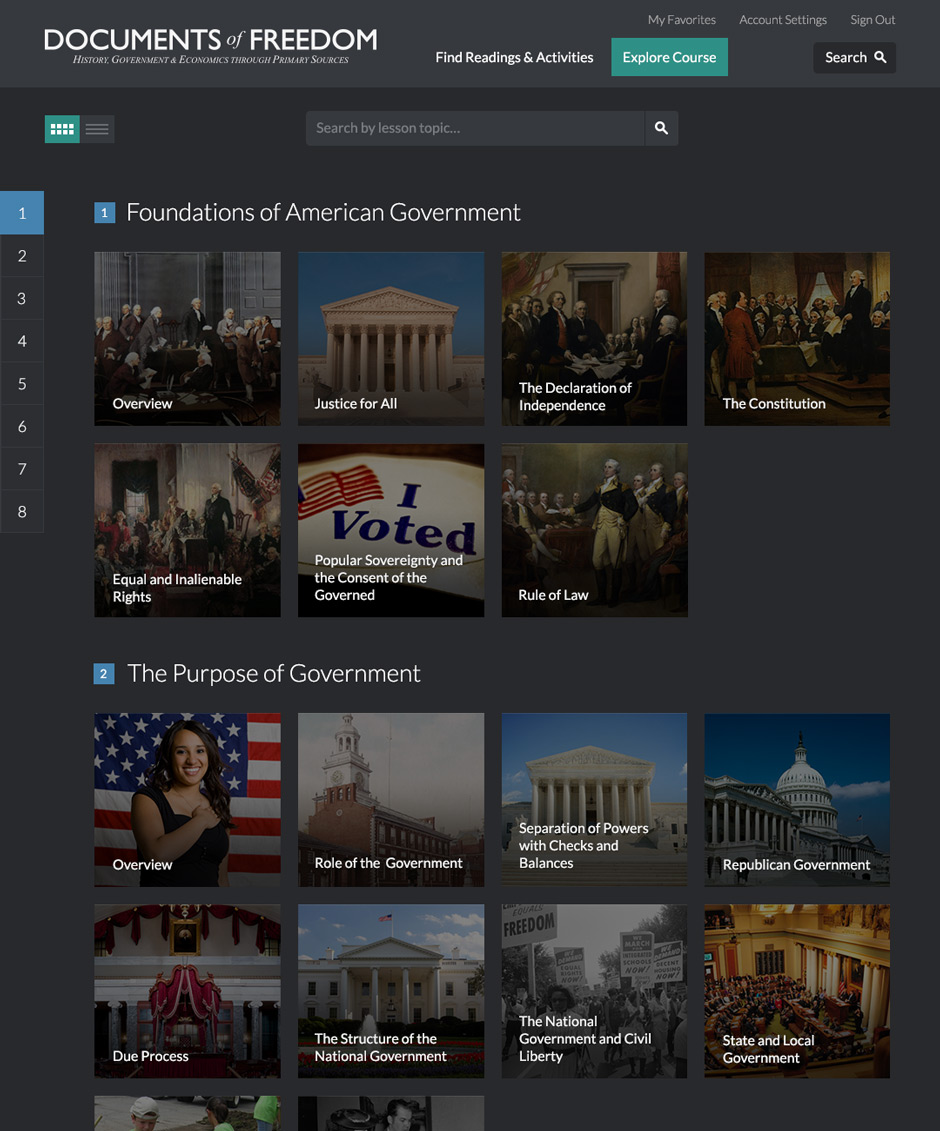Select the blue unit 1 badge beside Foundations heading
Image resolution: width=940 pixels, height=1131 pixels.
point(105,213)
